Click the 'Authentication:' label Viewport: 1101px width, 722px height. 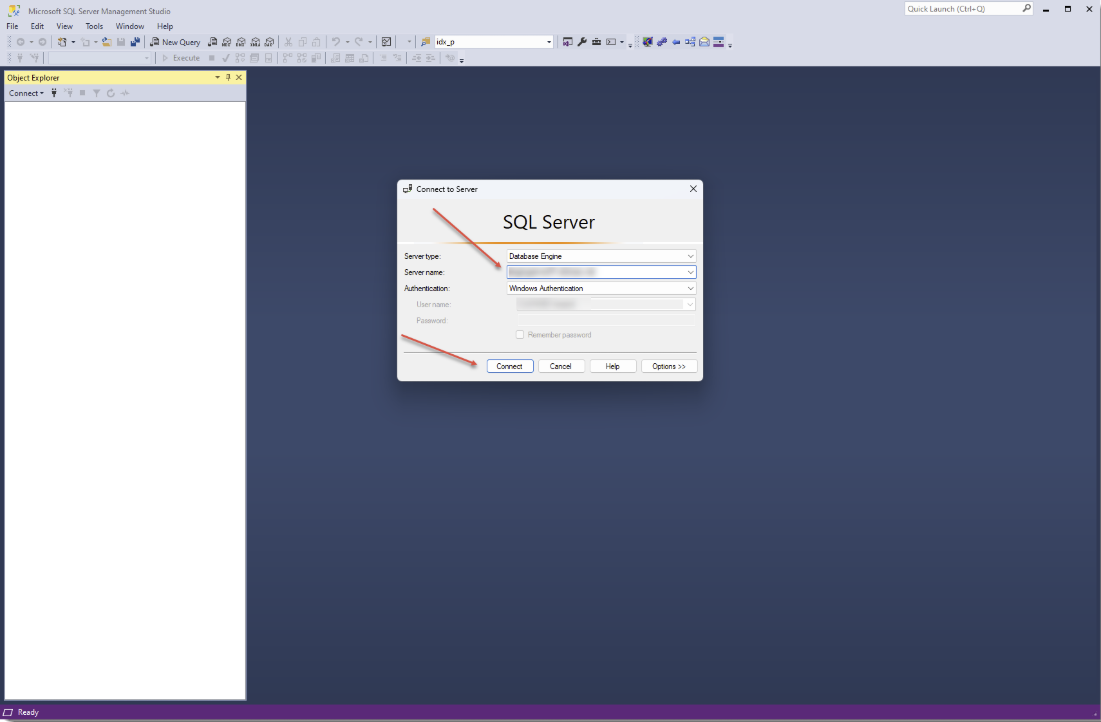point(427,289)
